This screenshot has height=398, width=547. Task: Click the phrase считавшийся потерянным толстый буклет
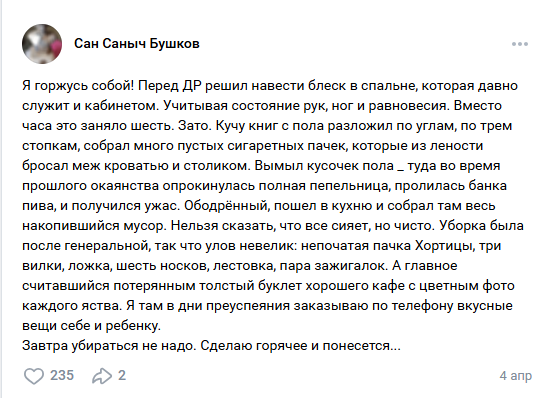click(162, 286)
